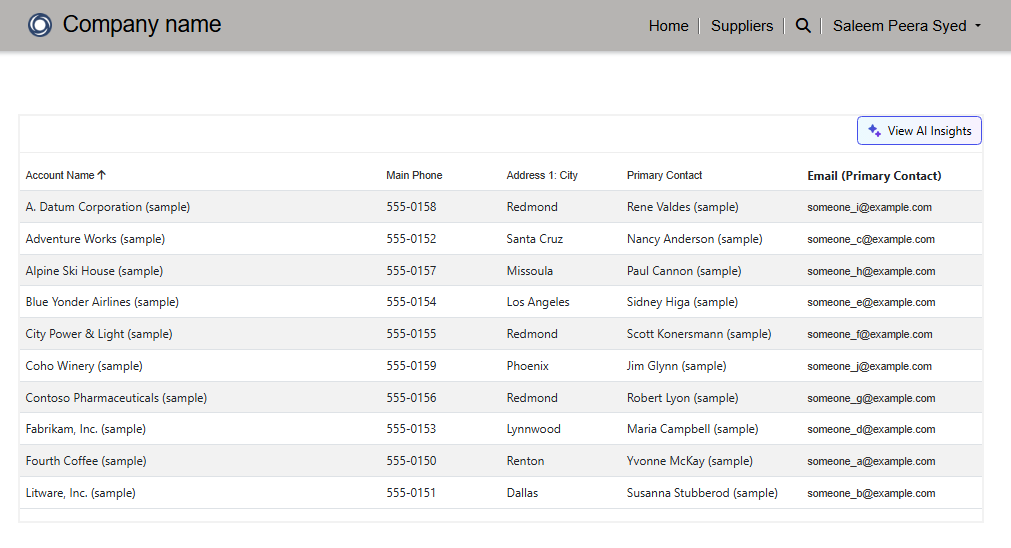Click the Company name title
The width and height of the screenshot is (1011, 548).
click(142, 24)
